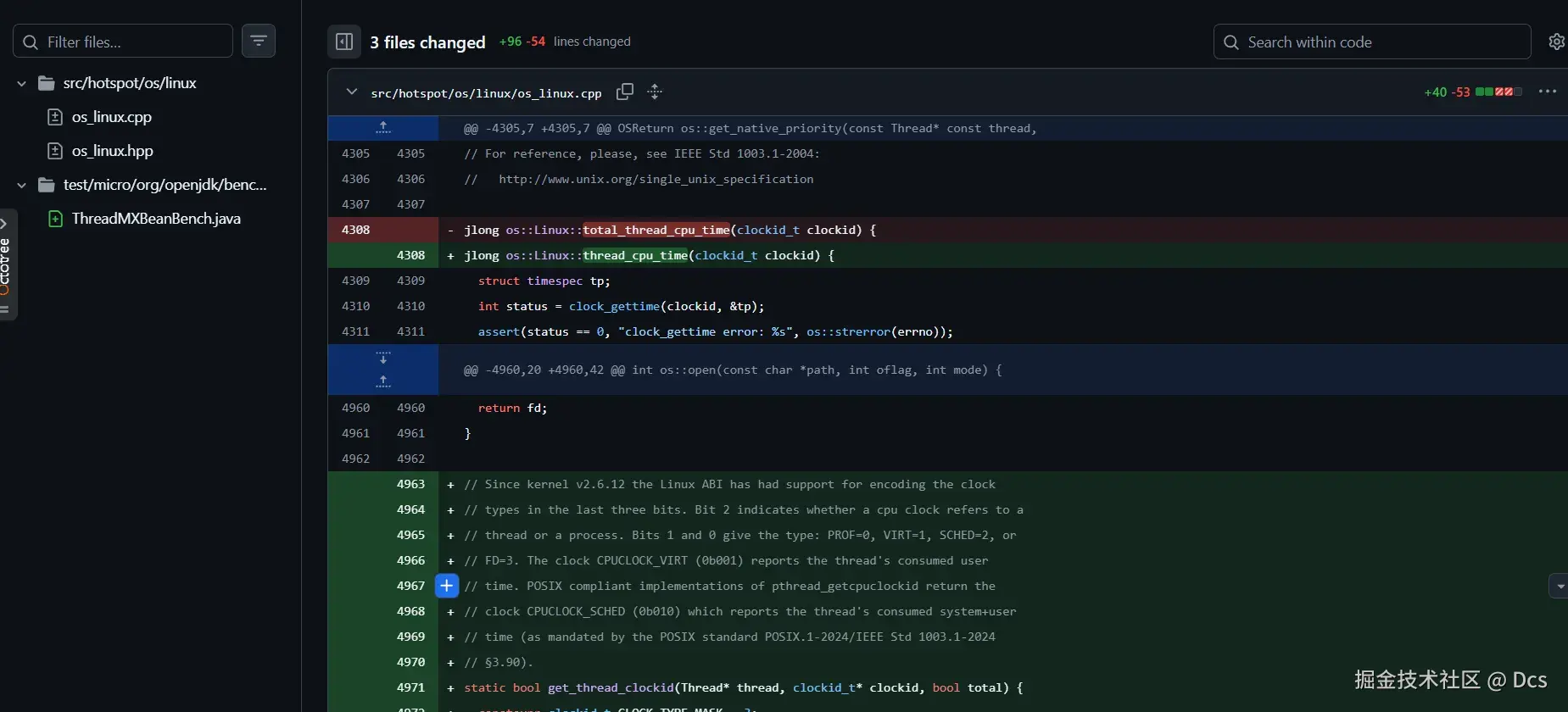Image resolution: width=1568 pixels, height=712 pixels.
Task: Collapse the test/micro/org/openjdk folder
Action: click(22, 185)
